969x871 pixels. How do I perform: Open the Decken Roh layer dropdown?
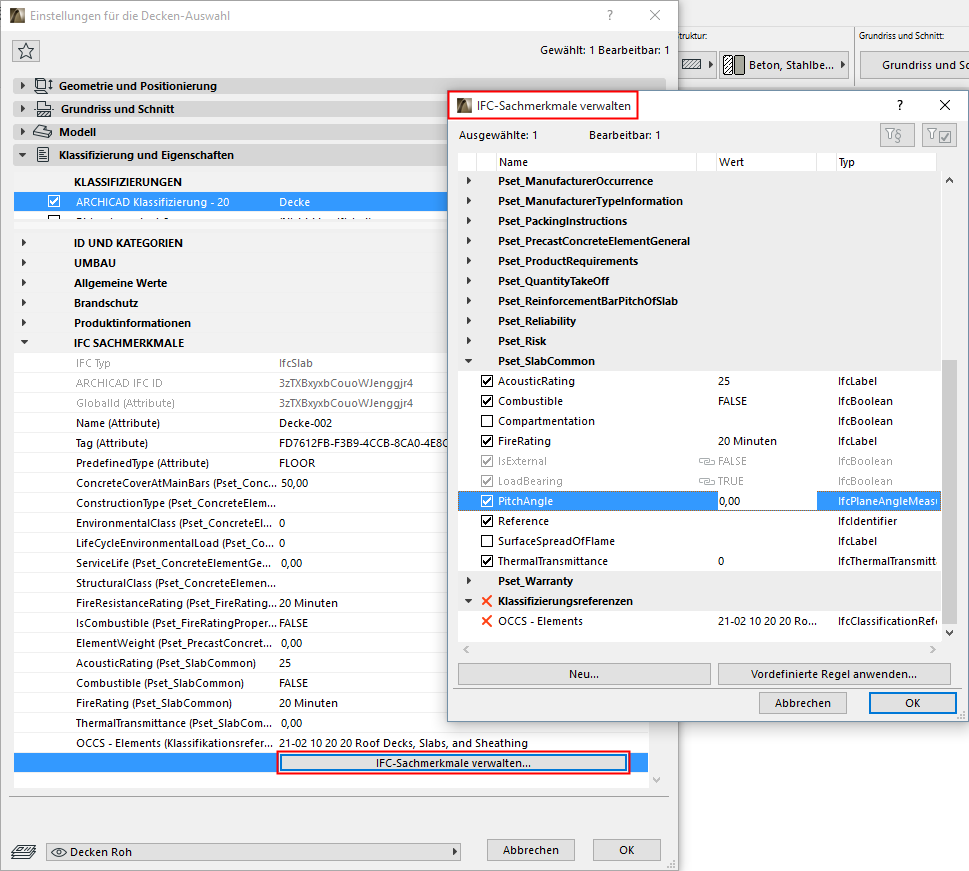point(454,850)
